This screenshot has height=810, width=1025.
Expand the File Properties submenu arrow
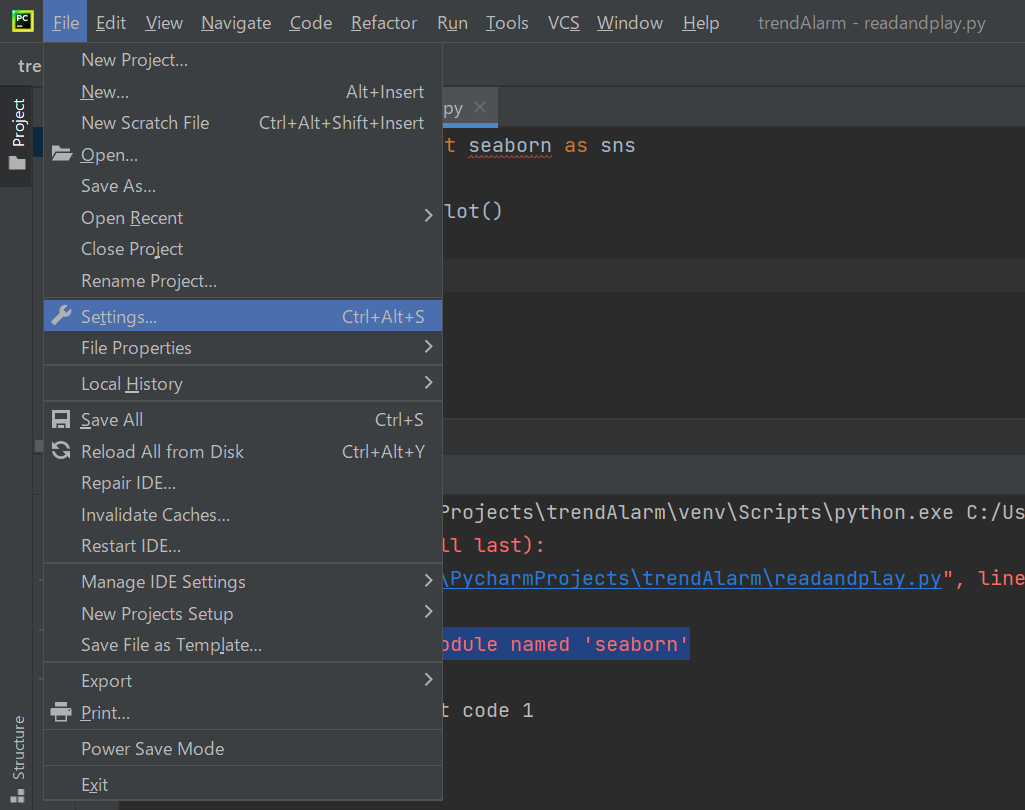[428, 346]
